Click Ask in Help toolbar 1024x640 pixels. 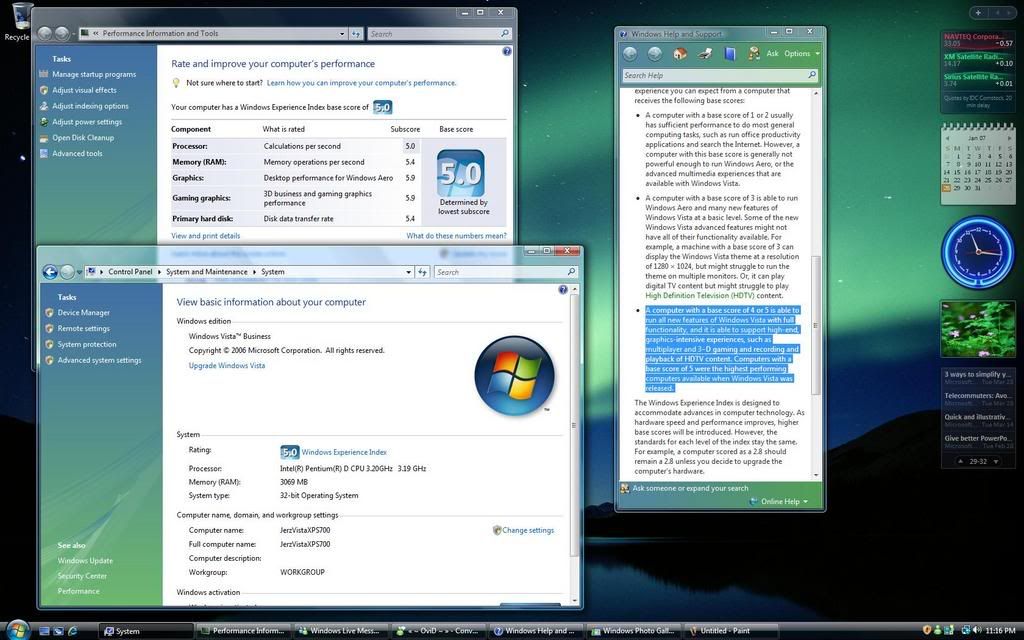(x=773, y=54)
